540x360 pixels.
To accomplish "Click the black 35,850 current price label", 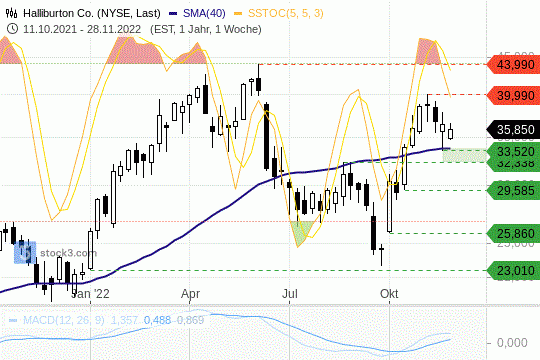I will point(513,130).
